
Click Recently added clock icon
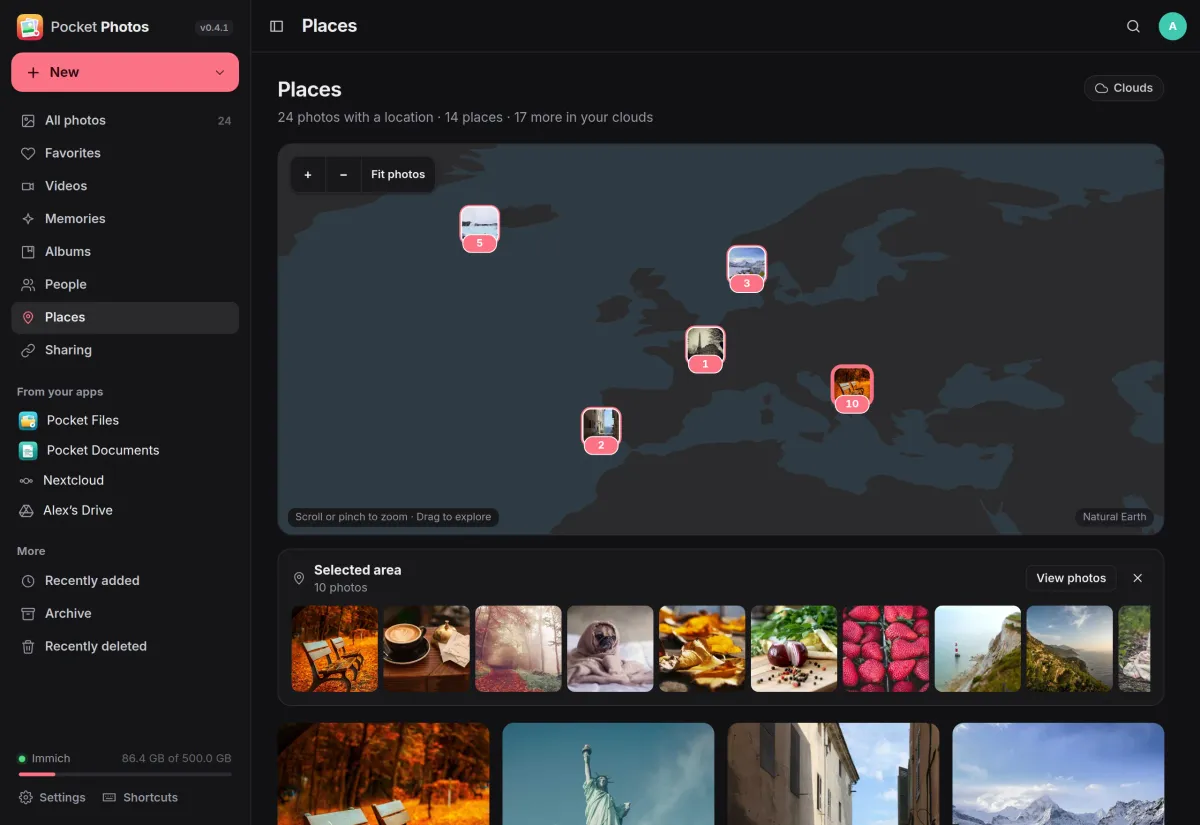tap(28, 581)
